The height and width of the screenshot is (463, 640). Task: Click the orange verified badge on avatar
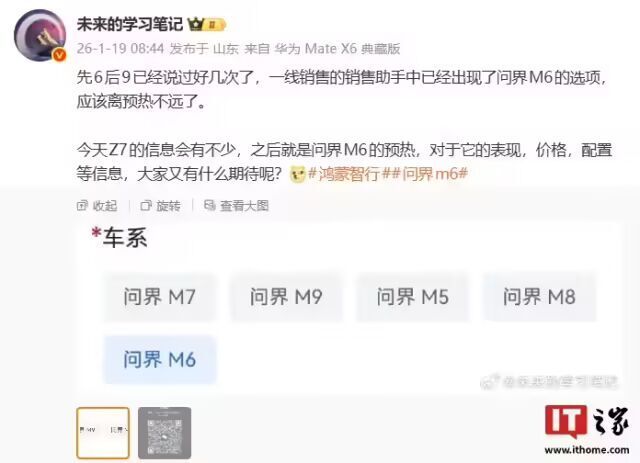point(60,55)
